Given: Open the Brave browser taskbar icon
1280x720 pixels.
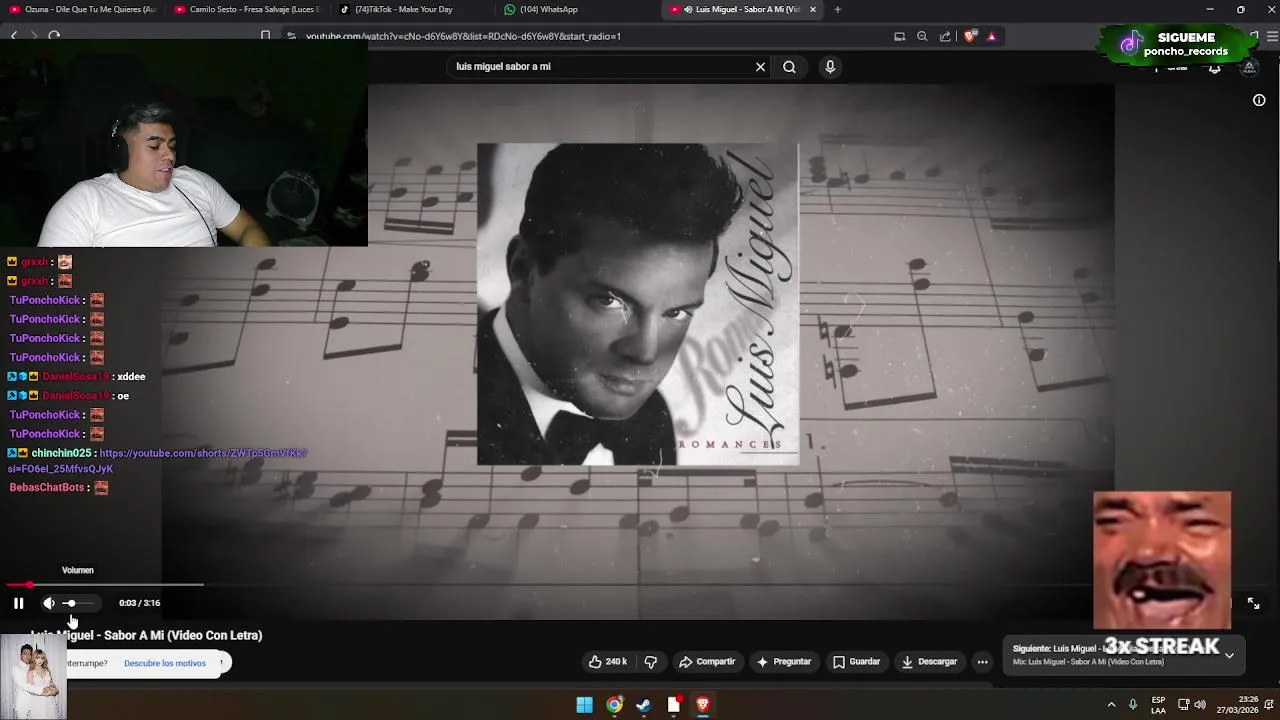Looking at the screenshot, I should 703,705.
